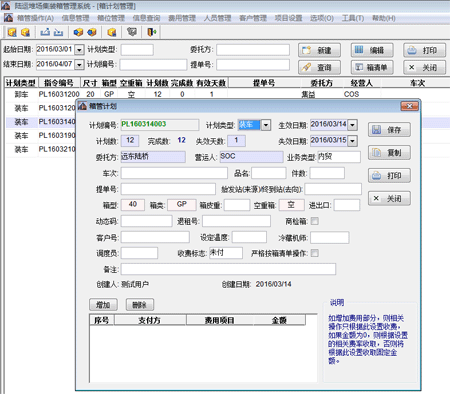Viewport: 450px width, 394px height.
Task: Click the 业务类型 field showing 内贸
Action: click(x=339, y=157)
